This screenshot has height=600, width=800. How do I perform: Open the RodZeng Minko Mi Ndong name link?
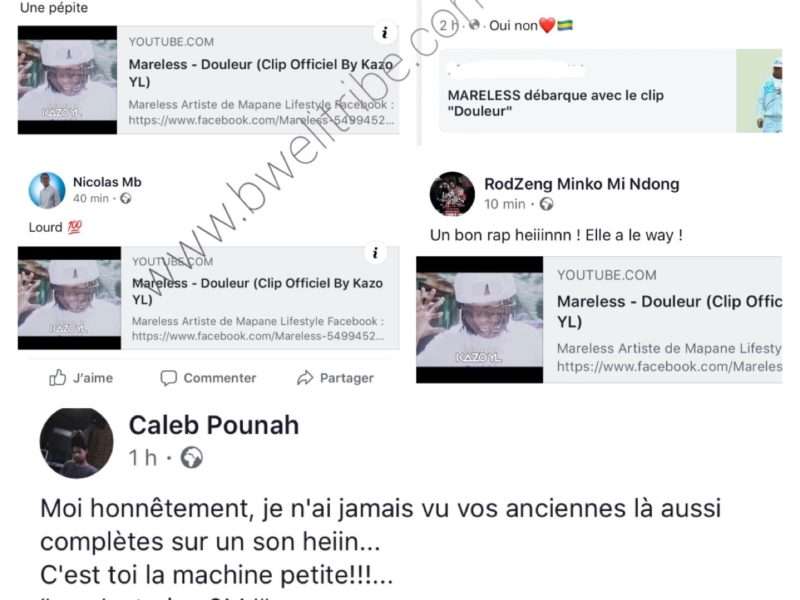point(582,184)
